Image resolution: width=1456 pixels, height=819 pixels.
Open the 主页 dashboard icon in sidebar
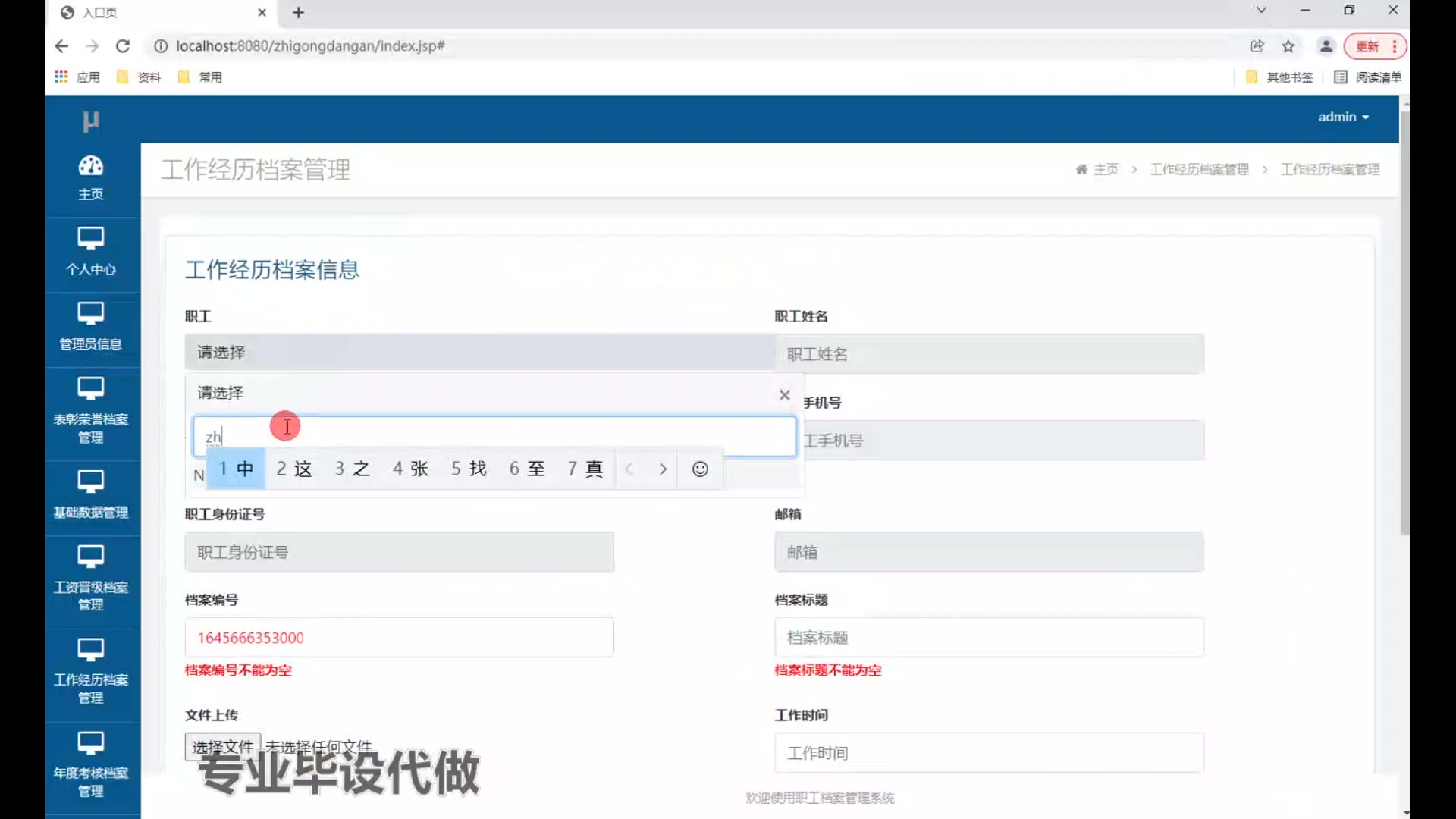(x=90, y=166)
